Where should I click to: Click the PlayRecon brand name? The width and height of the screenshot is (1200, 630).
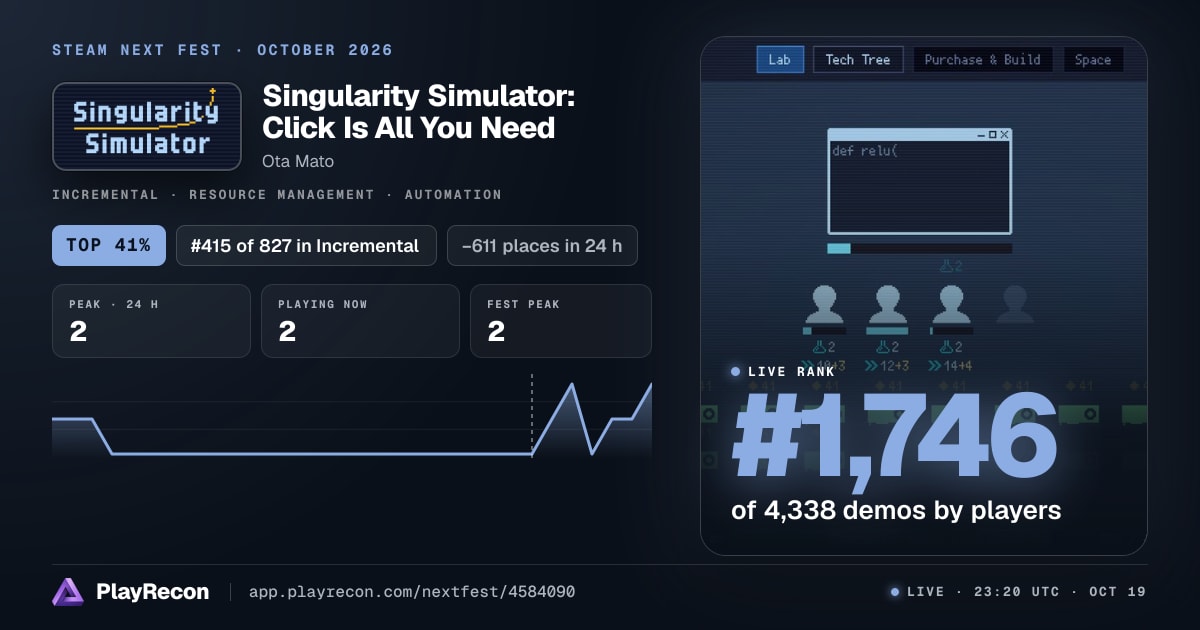153,592
